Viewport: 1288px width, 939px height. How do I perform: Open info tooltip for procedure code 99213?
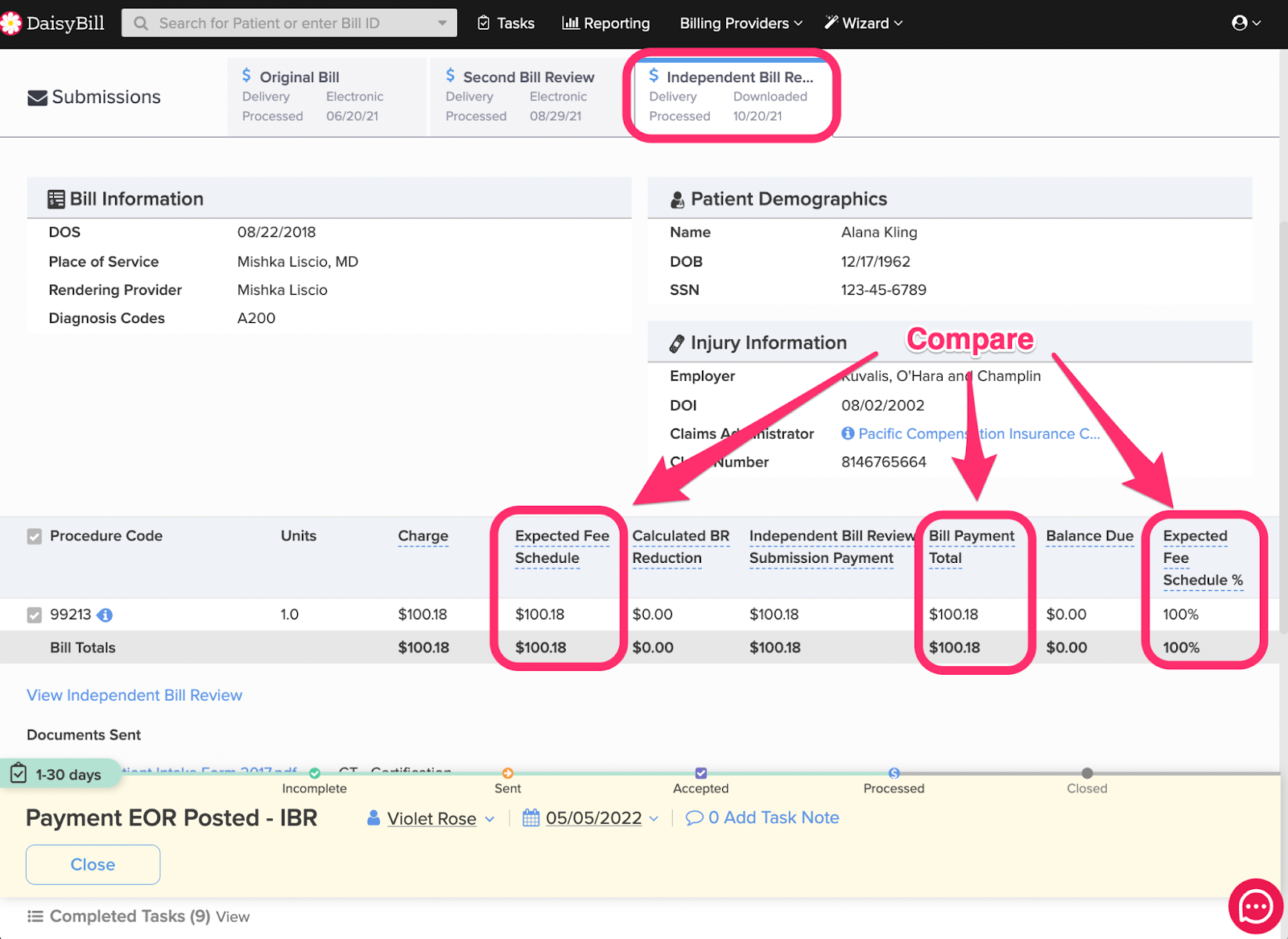pos(107,614)
